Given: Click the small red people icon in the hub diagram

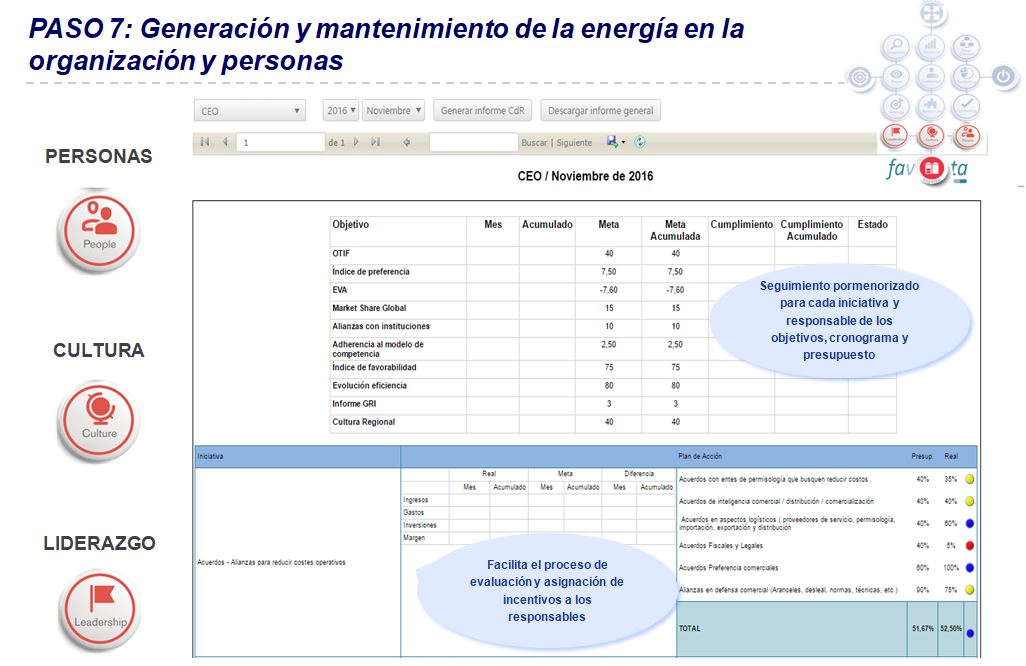Looking at the screenshot, I should coord(968,135).
